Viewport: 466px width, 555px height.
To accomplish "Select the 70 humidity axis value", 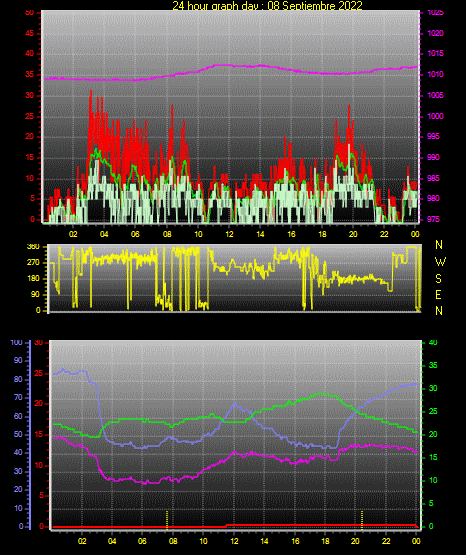I will 18,397.
